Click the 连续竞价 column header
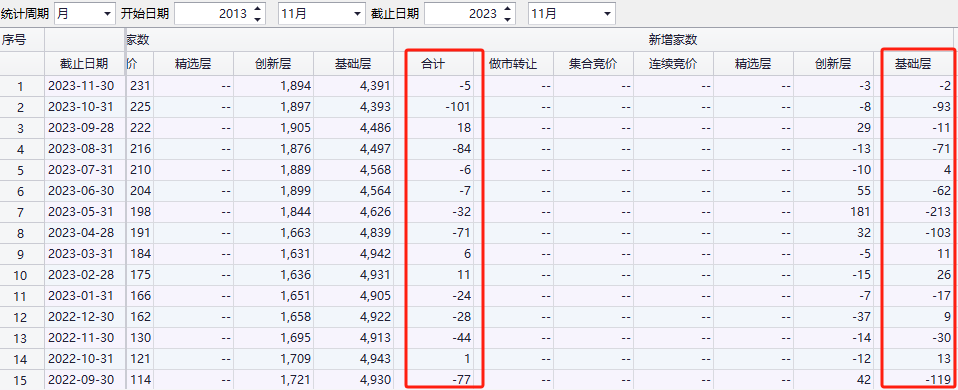 pos(673,63)
